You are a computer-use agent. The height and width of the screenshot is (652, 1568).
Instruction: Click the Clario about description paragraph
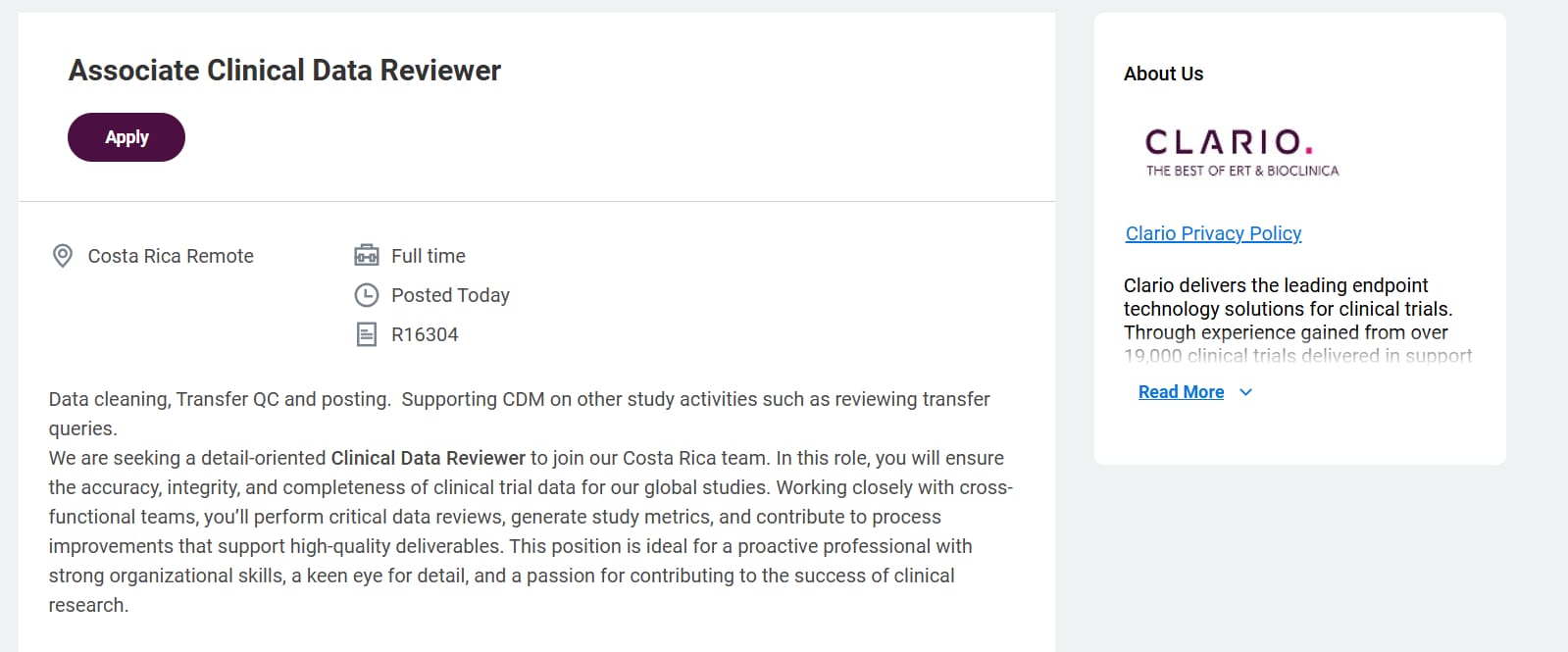tap(1287, 309)
